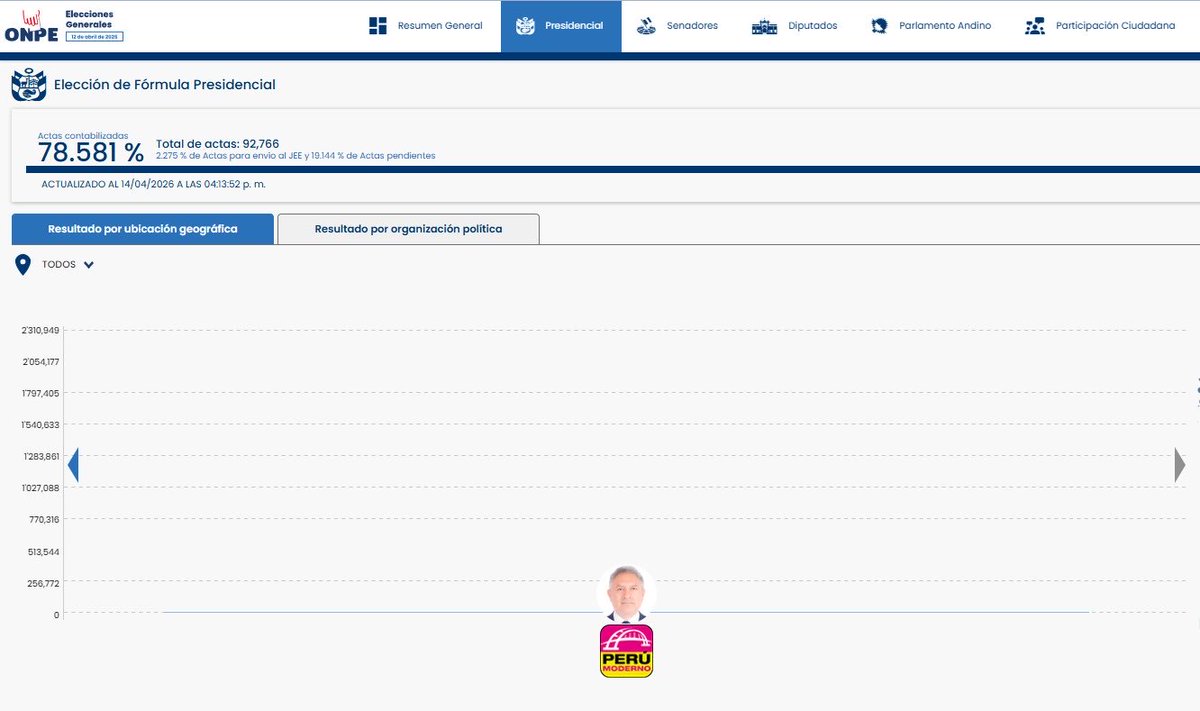This screenshot has height=711, width=1200.
Task: Click the 1'283,861 axis label
Action: [x=40, y=456]
